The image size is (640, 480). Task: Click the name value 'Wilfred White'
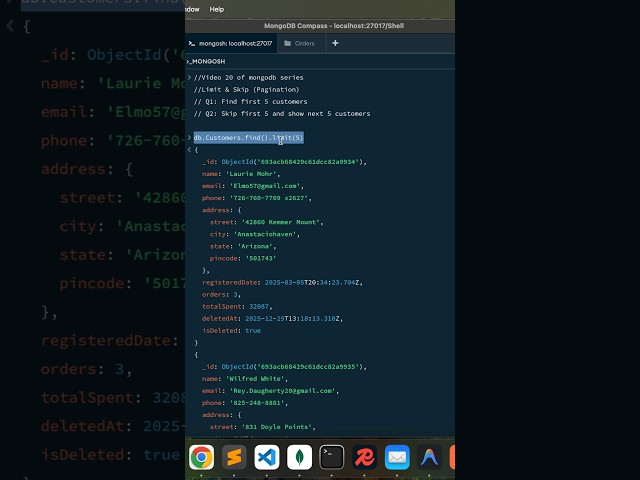click(x=257, y=379)
